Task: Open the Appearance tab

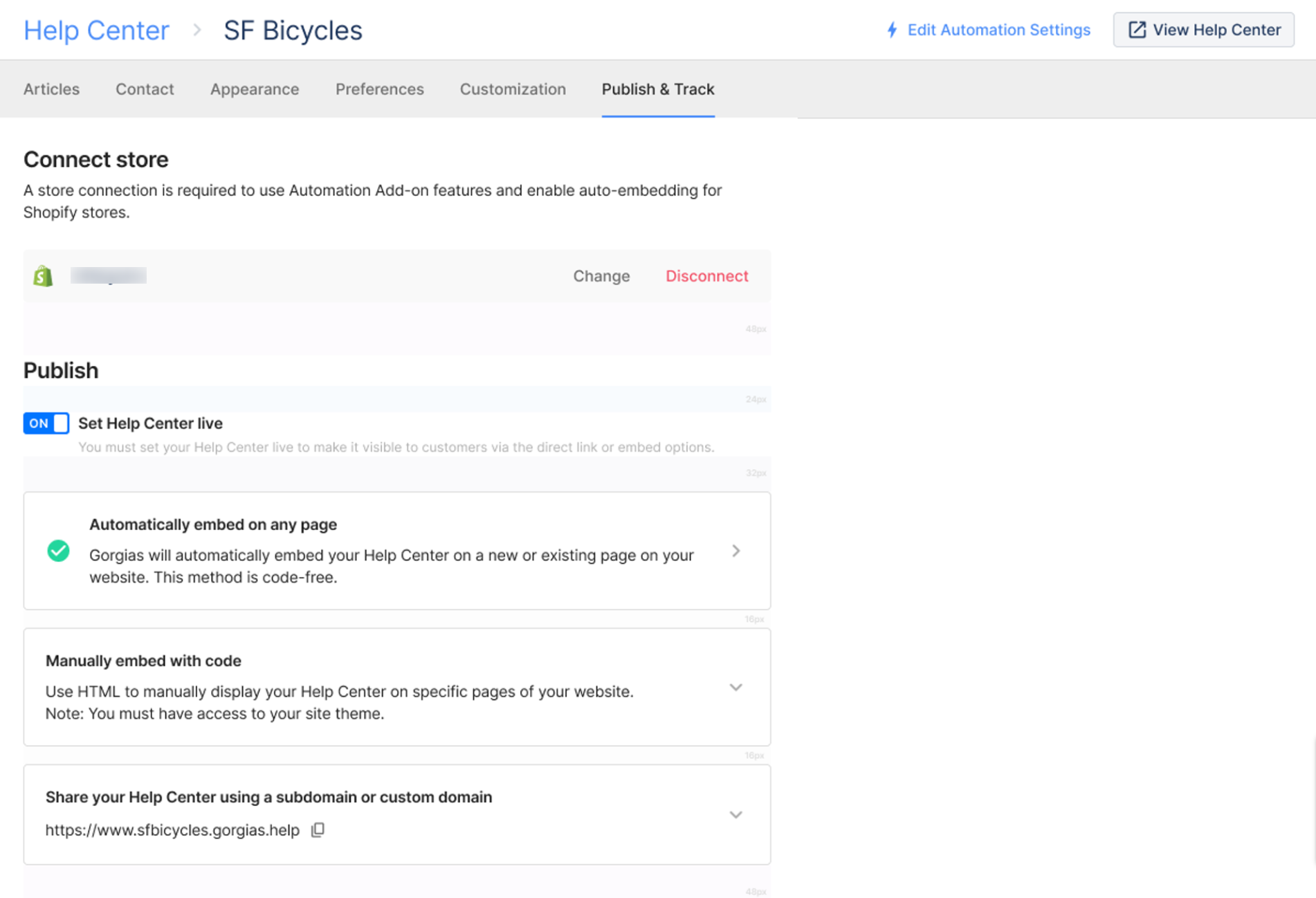Action: pos(255,89)
